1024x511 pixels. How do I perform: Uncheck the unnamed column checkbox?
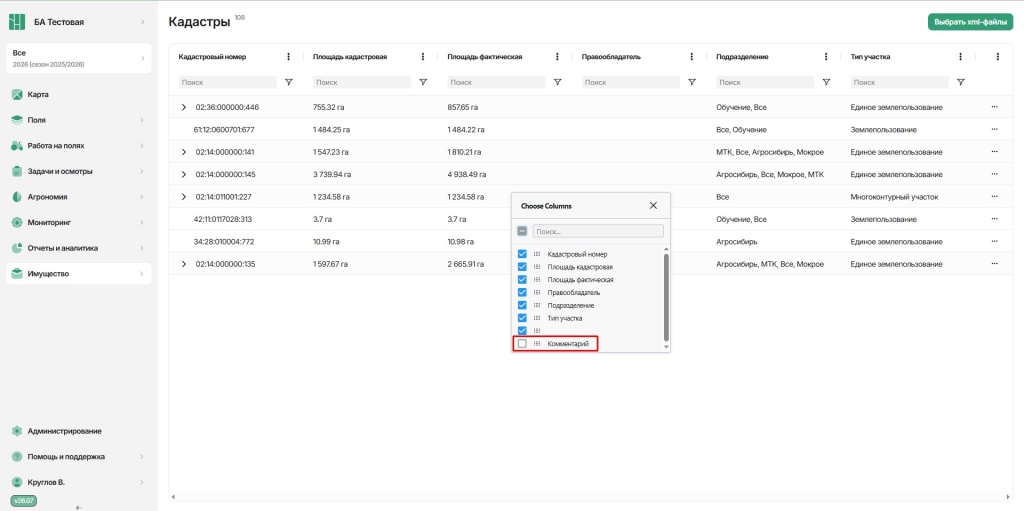coord(522,331)
